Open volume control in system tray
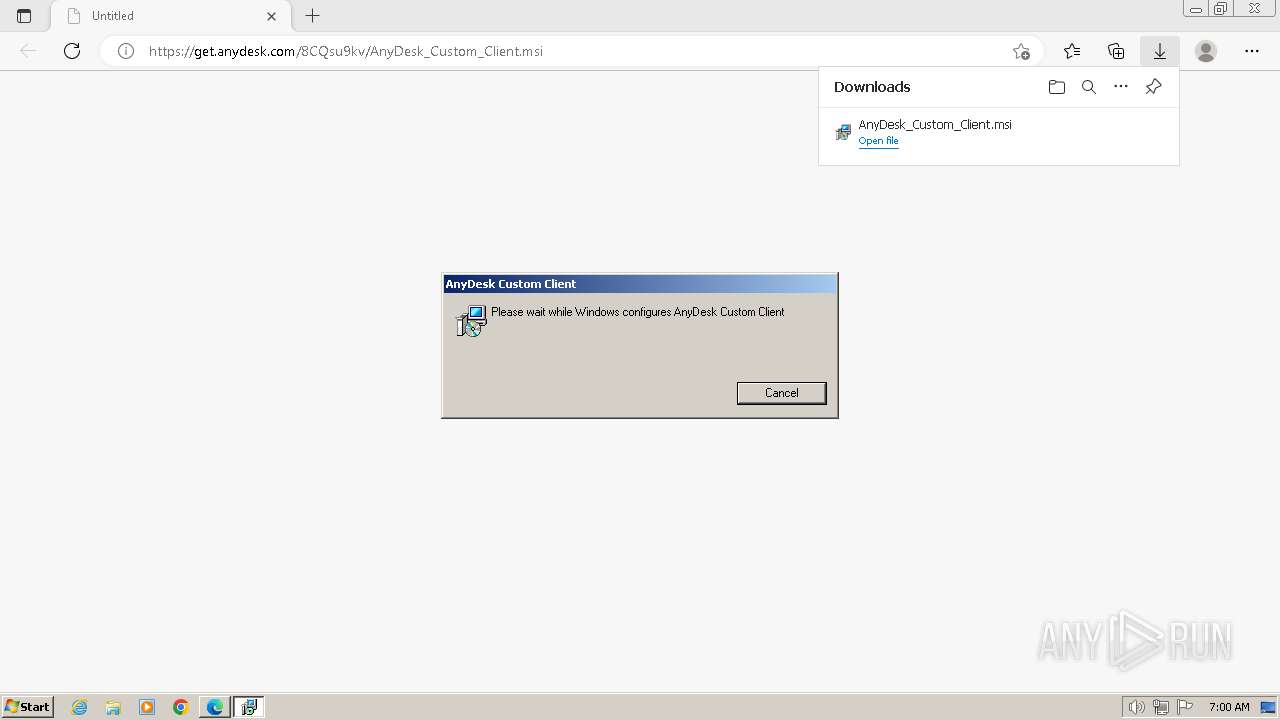Viewport: 1280px width, 720px height. pyautogui.click(x=1136, y=707)
